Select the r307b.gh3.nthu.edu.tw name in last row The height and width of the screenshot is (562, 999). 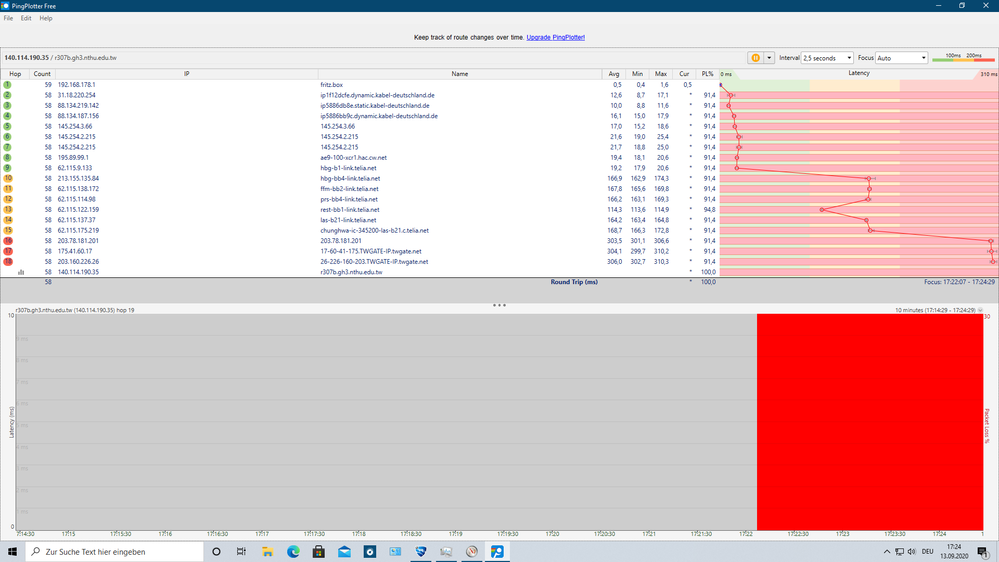tap(351, 272)
